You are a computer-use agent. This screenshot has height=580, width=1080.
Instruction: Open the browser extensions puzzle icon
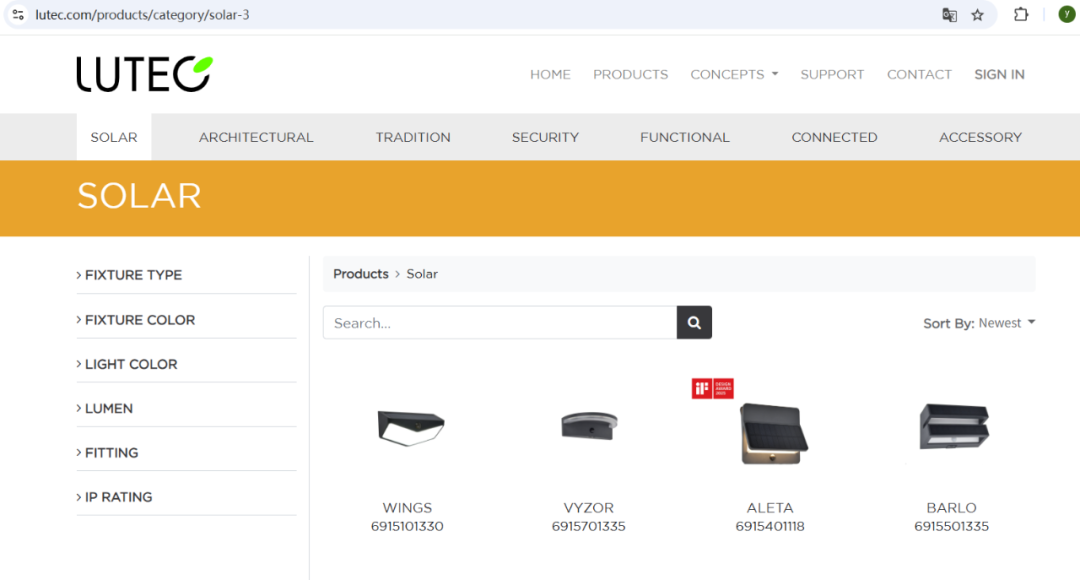click(1021, 14)
